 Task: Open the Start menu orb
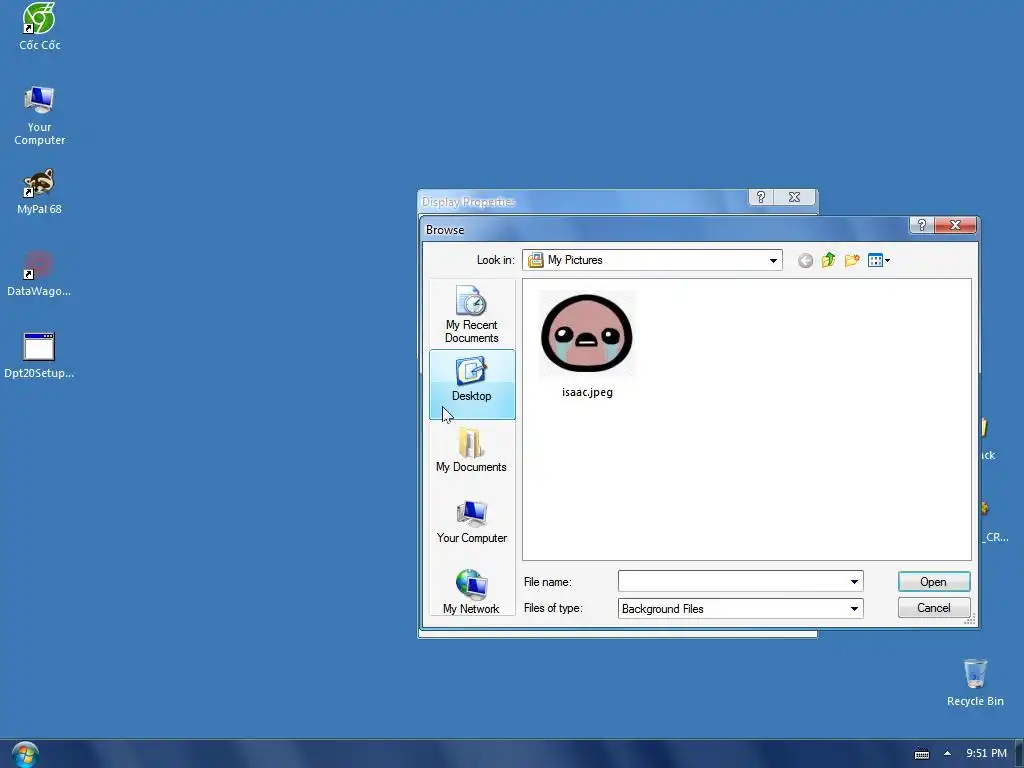point(25,754)
